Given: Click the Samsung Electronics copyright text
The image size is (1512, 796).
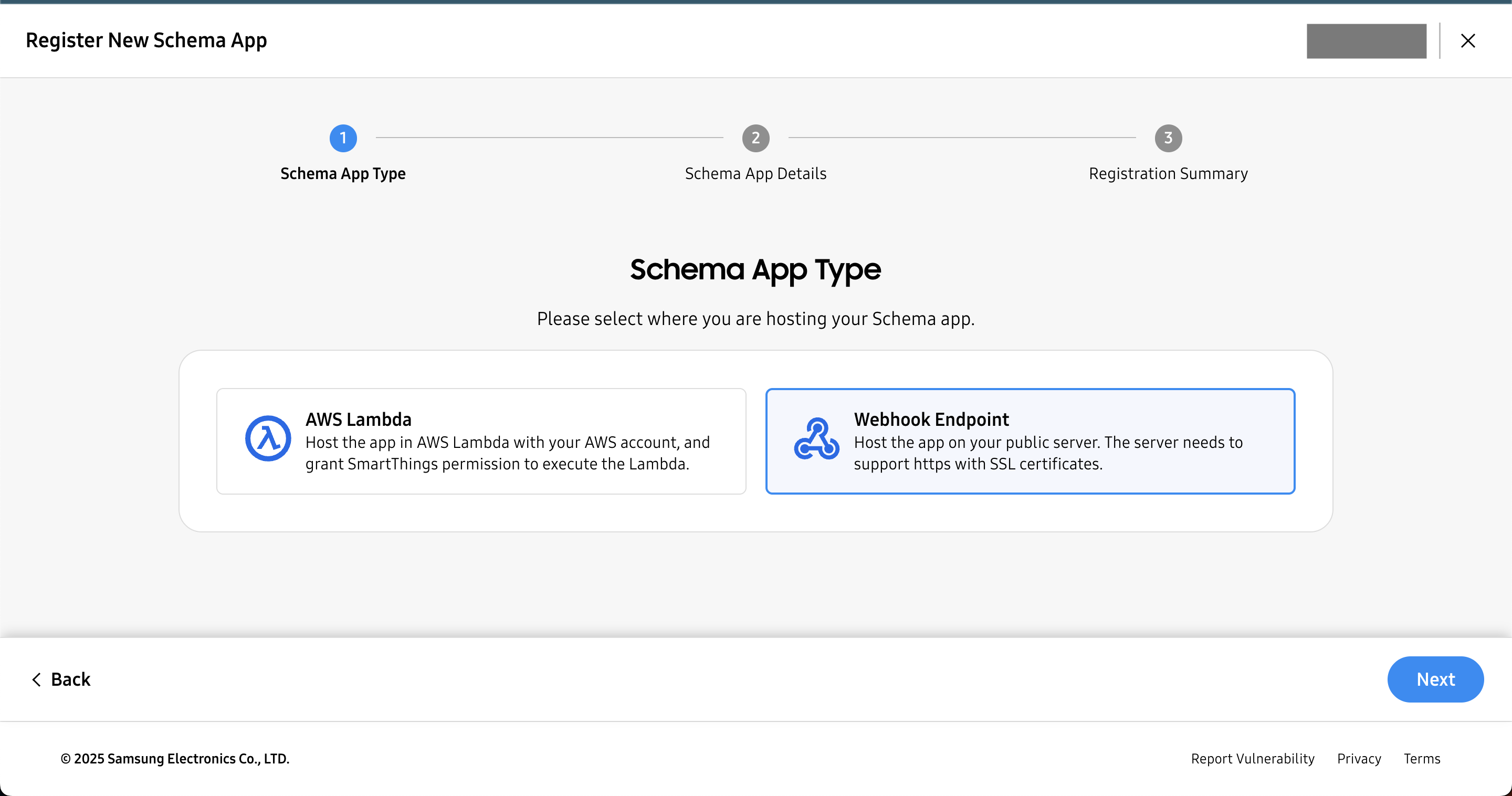Looking at the screenshot, I should click(175, 758).
